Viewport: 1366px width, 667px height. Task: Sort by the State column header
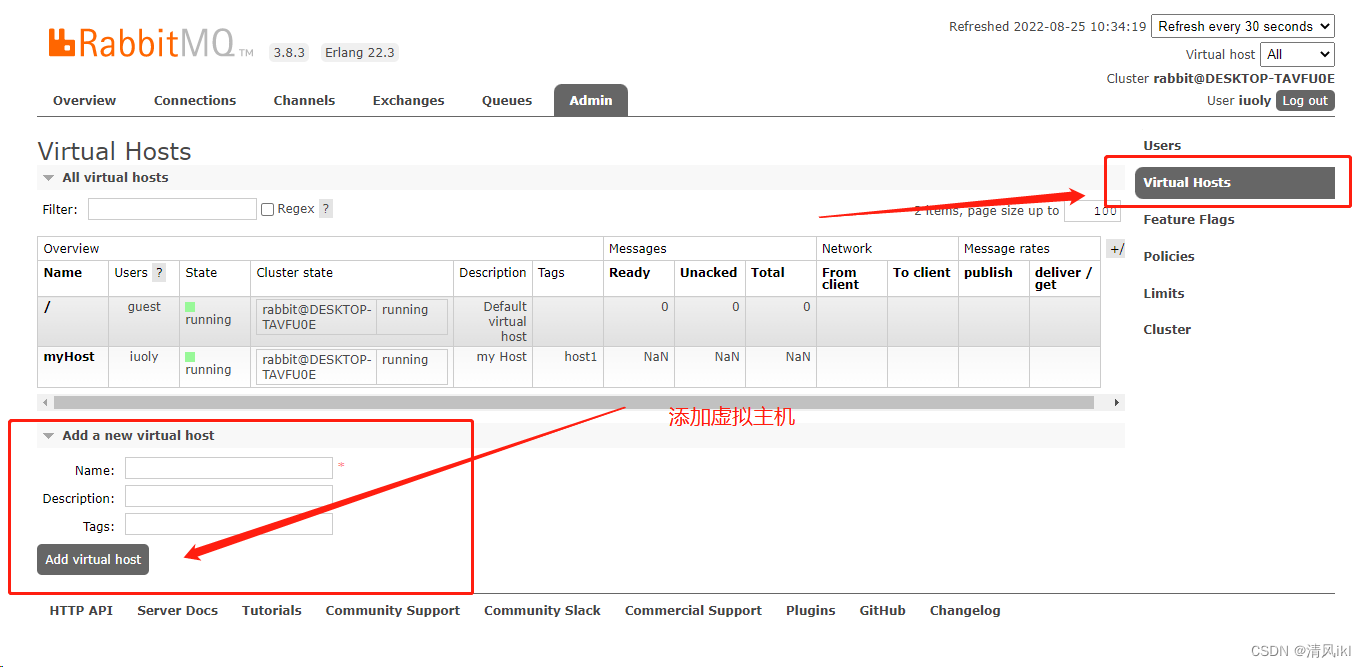(201, 273)
